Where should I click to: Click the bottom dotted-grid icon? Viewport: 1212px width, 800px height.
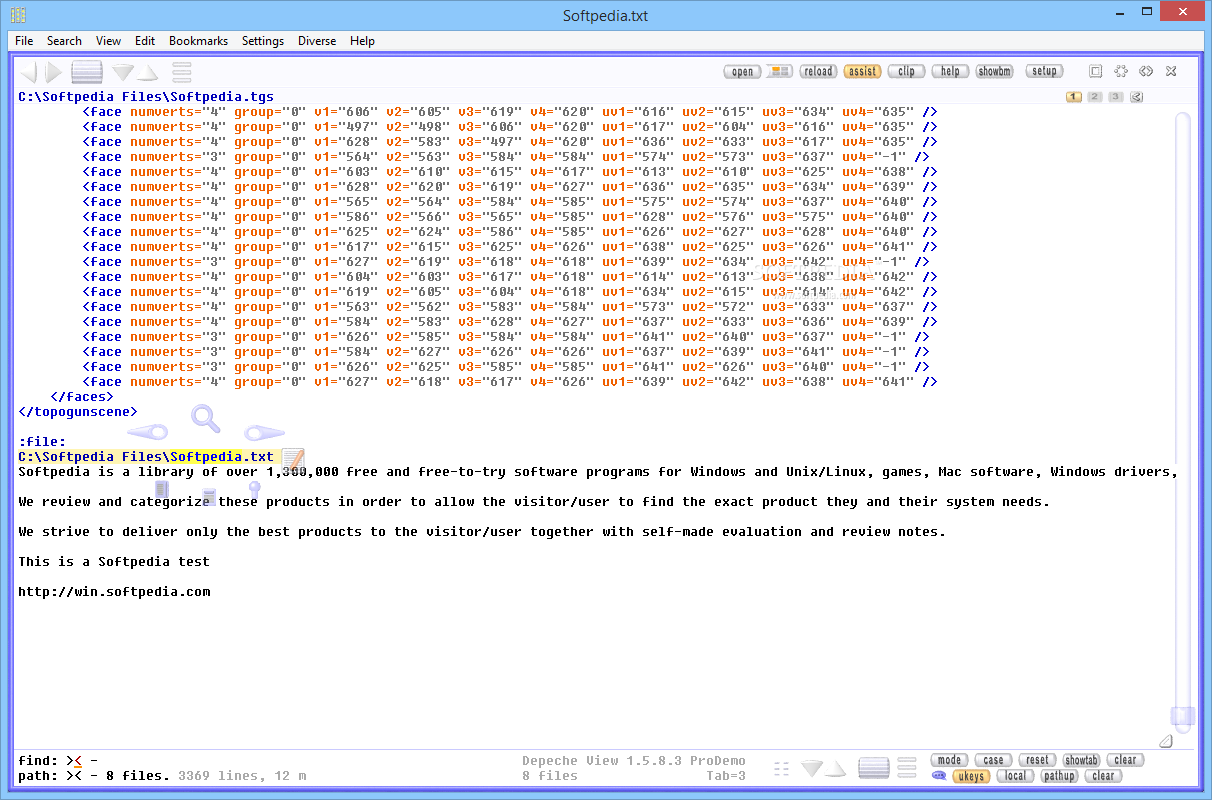point(781,768)
